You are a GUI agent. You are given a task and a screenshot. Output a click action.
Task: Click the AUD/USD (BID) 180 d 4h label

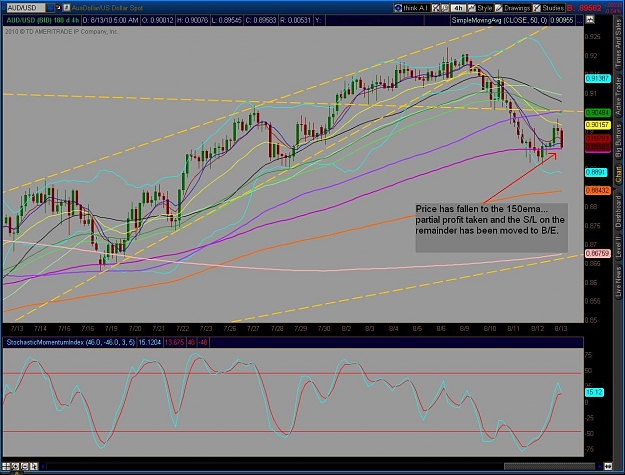pyautogui.click(x=41, y=20)
